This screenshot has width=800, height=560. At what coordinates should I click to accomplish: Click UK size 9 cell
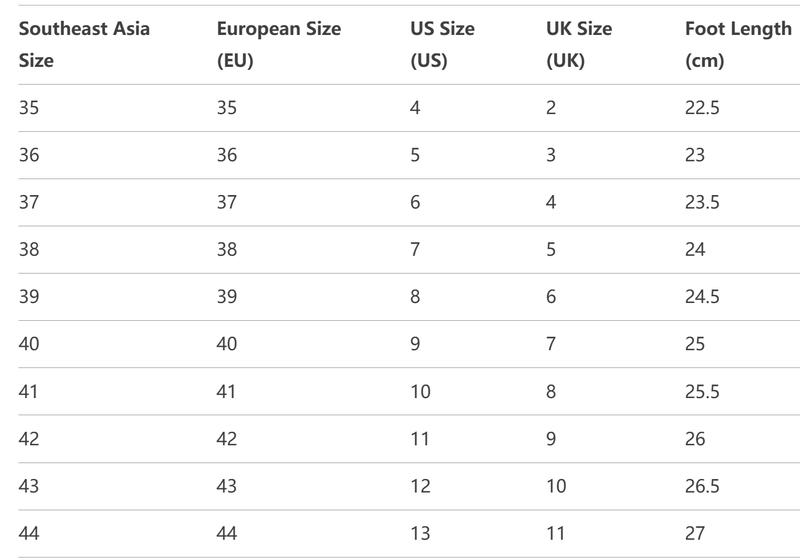[x=551, y=439]
